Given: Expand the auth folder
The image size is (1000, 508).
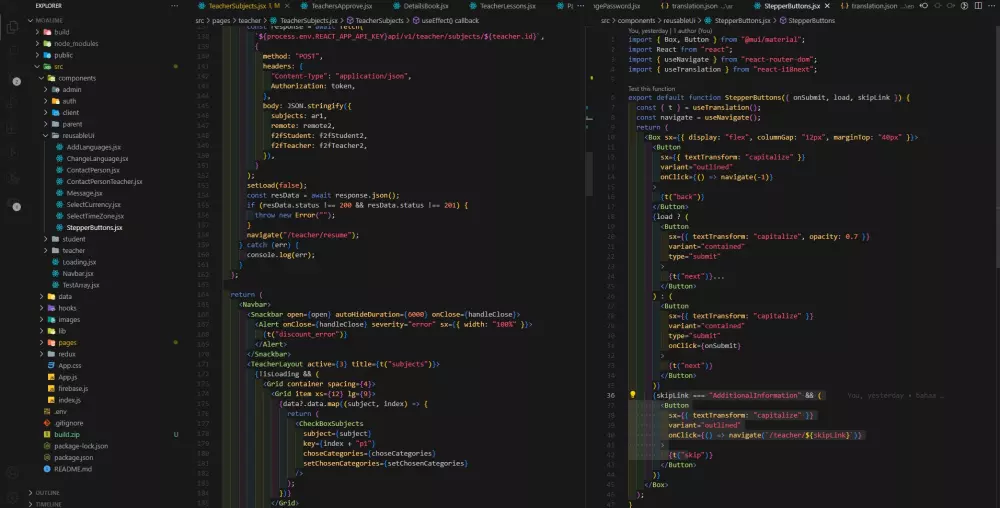Looking at the screenshot, I should point(46,101).
